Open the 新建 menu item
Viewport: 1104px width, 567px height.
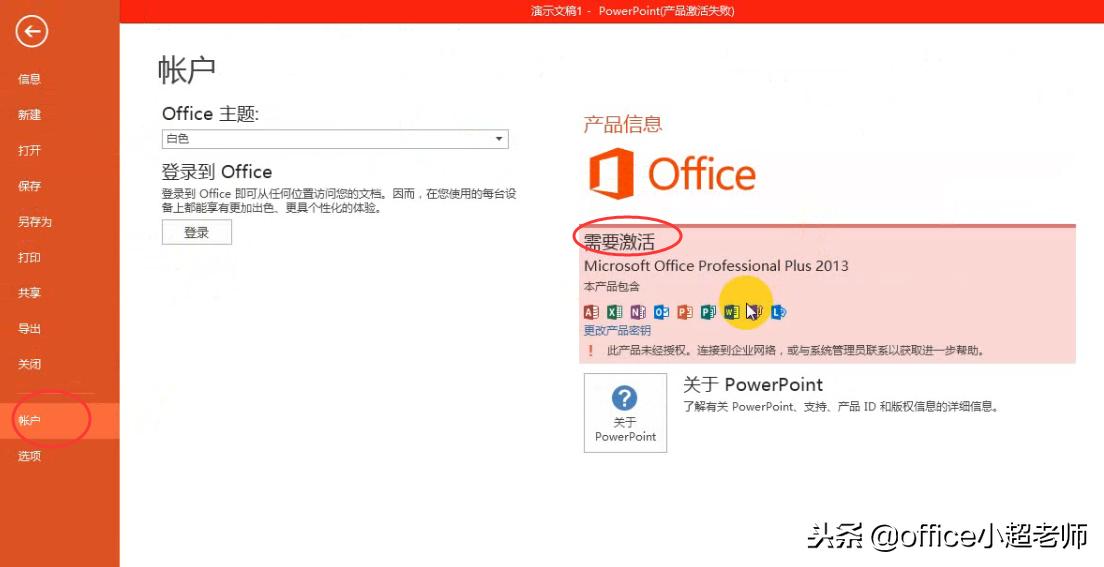(30, 115)
